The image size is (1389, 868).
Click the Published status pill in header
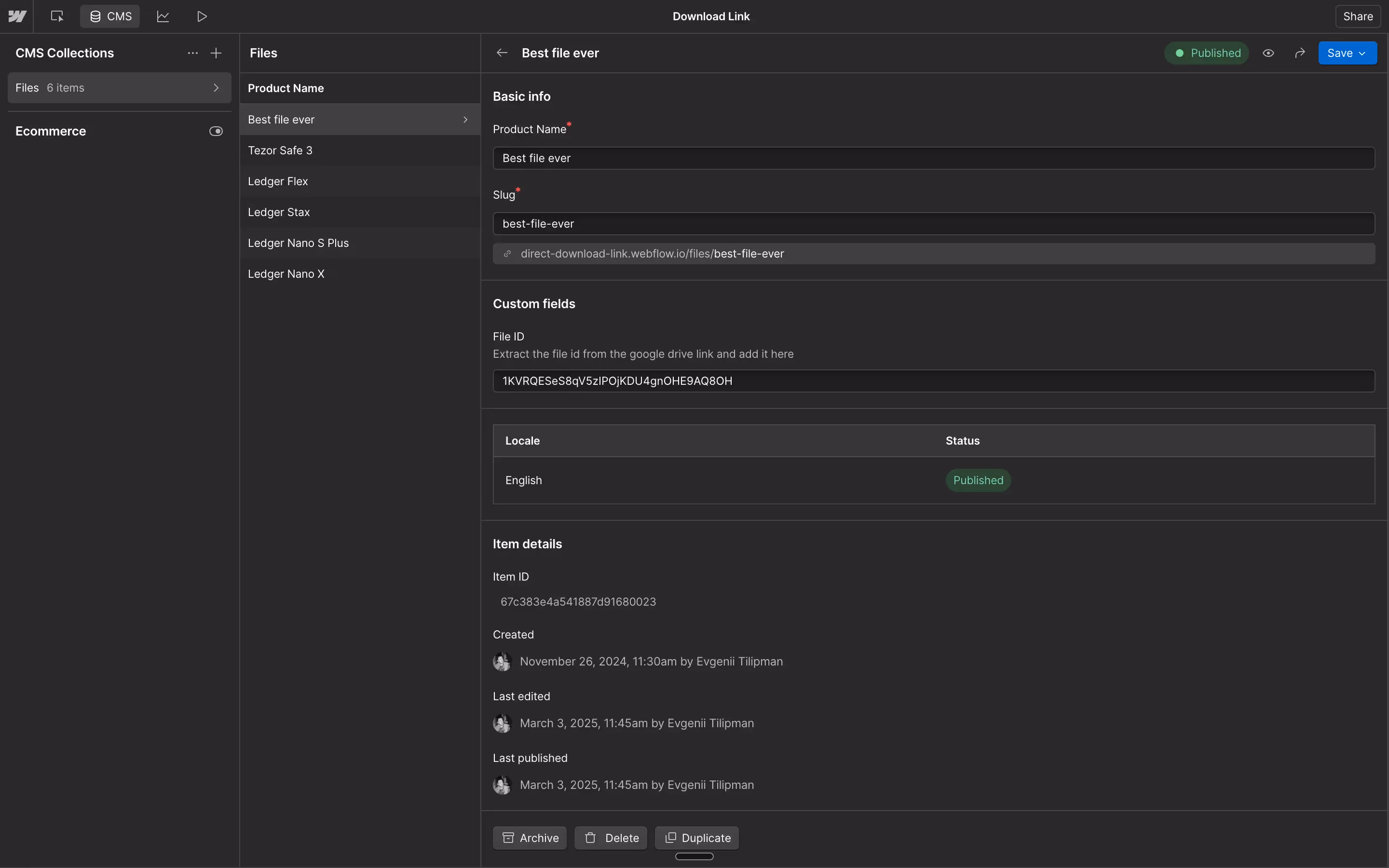tap(1207, 53)
